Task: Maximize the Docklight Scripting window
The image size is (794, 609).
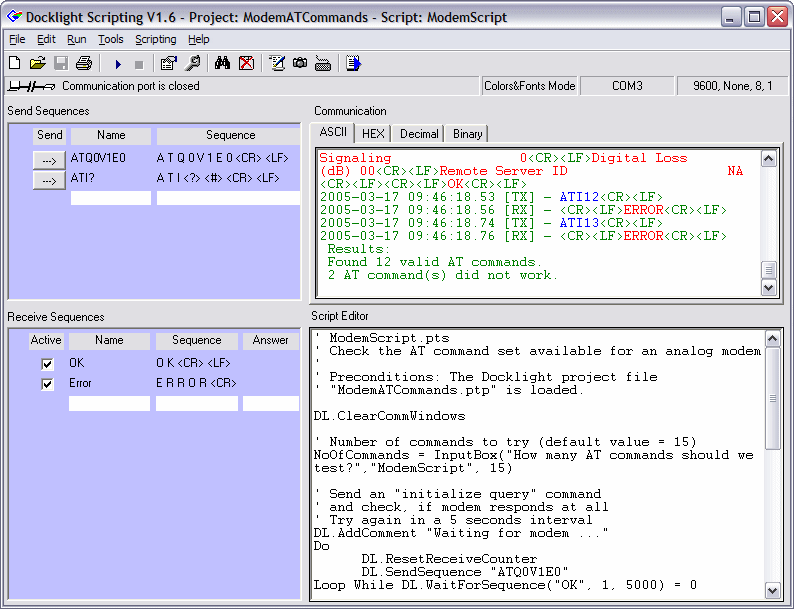Action: coord(754,17)
